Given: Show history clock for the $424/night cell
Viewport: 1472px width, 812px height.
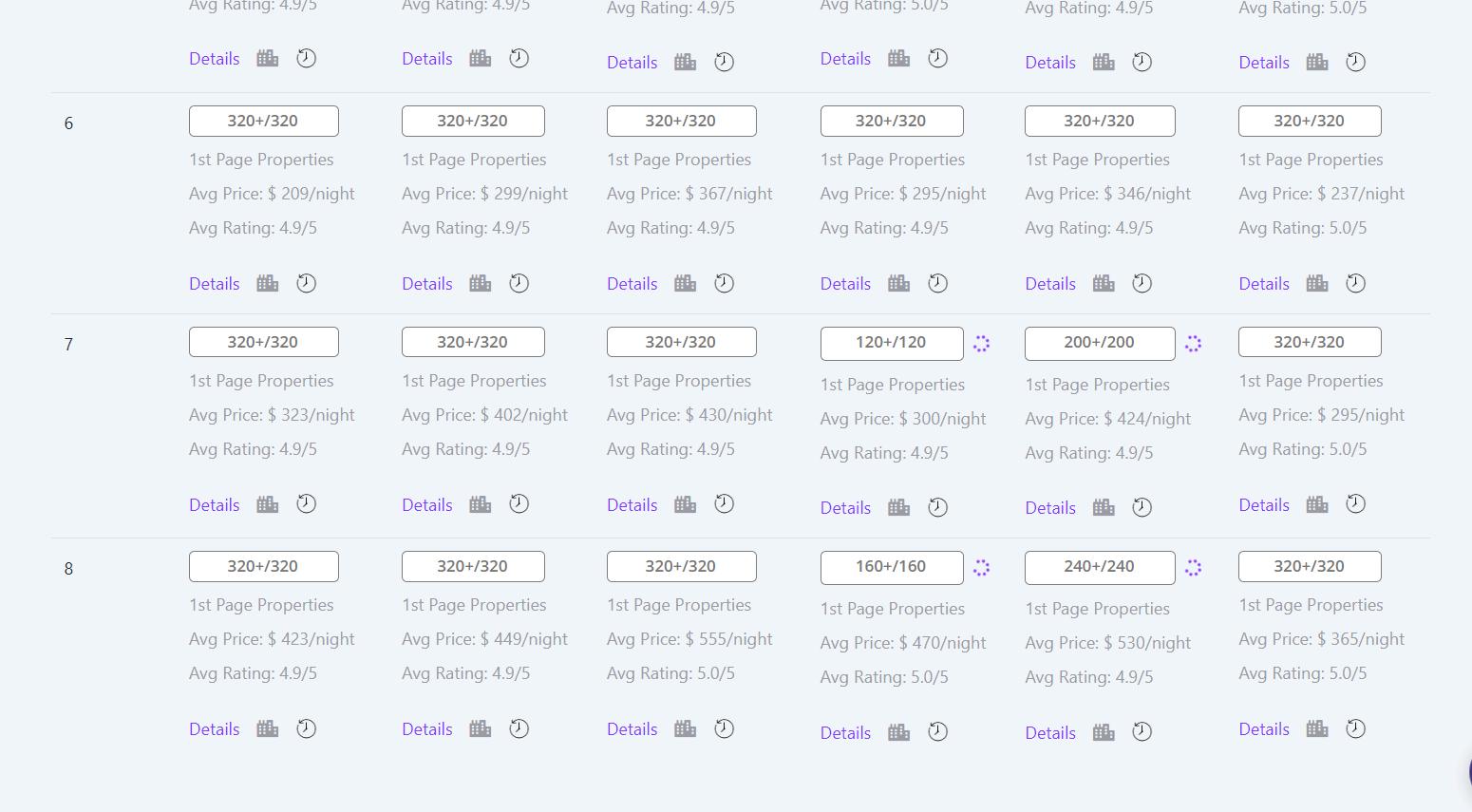Looking at the screenshot, I should pos(1142,508).
